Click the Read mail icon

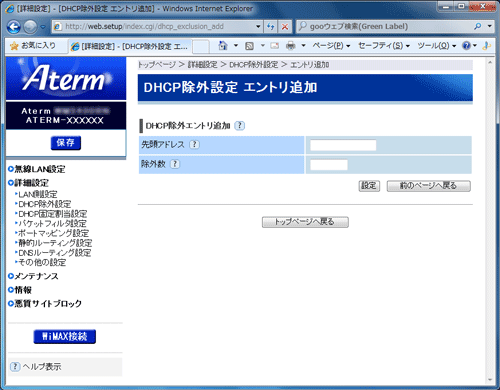click(275, 46)
